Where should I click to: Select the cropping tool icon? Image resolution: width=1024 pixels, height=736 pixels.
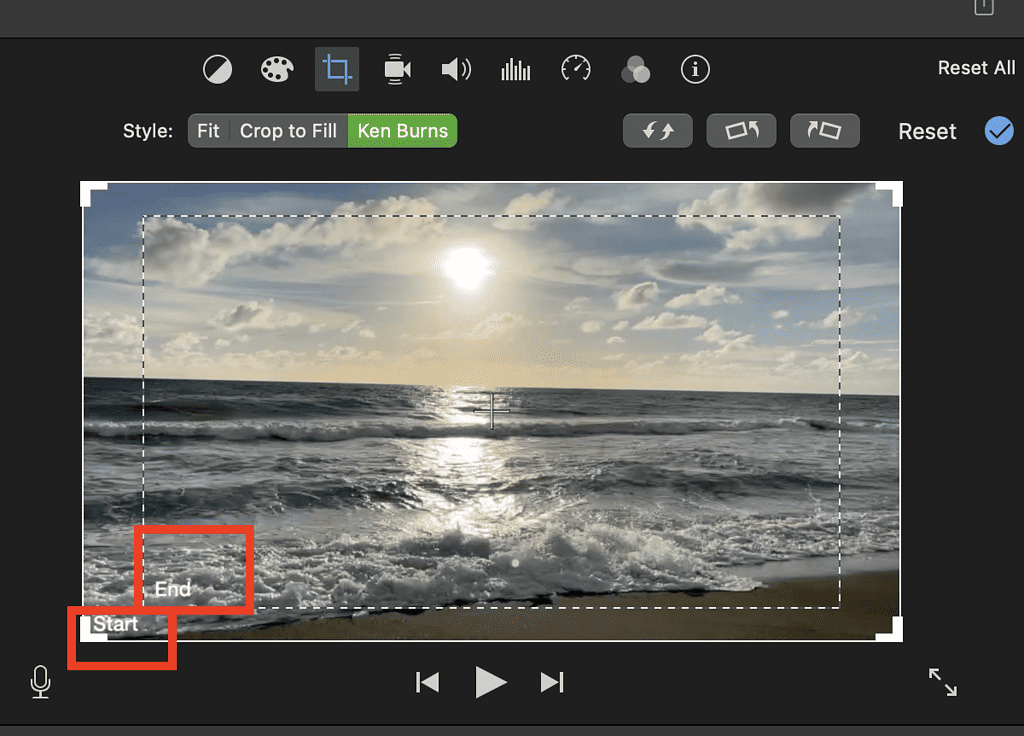coord(337,69)
